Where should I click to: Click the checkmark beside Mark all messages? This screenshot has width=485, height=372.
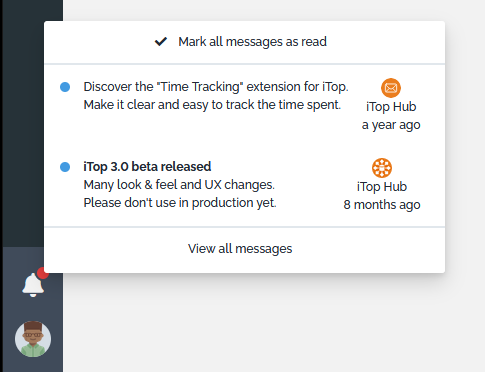[x=161, y=42]
